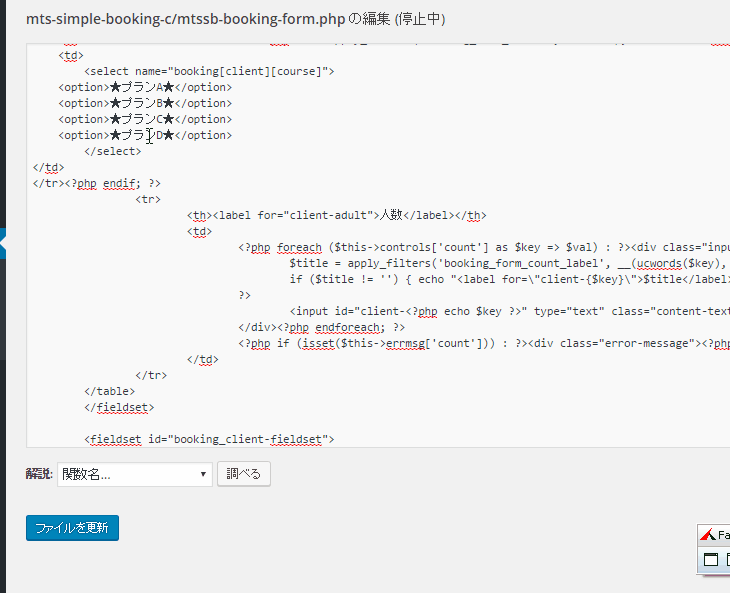The image size is (730, 593).
Task: Place cursor in the select name booking course line
Action: click(209, 71)
